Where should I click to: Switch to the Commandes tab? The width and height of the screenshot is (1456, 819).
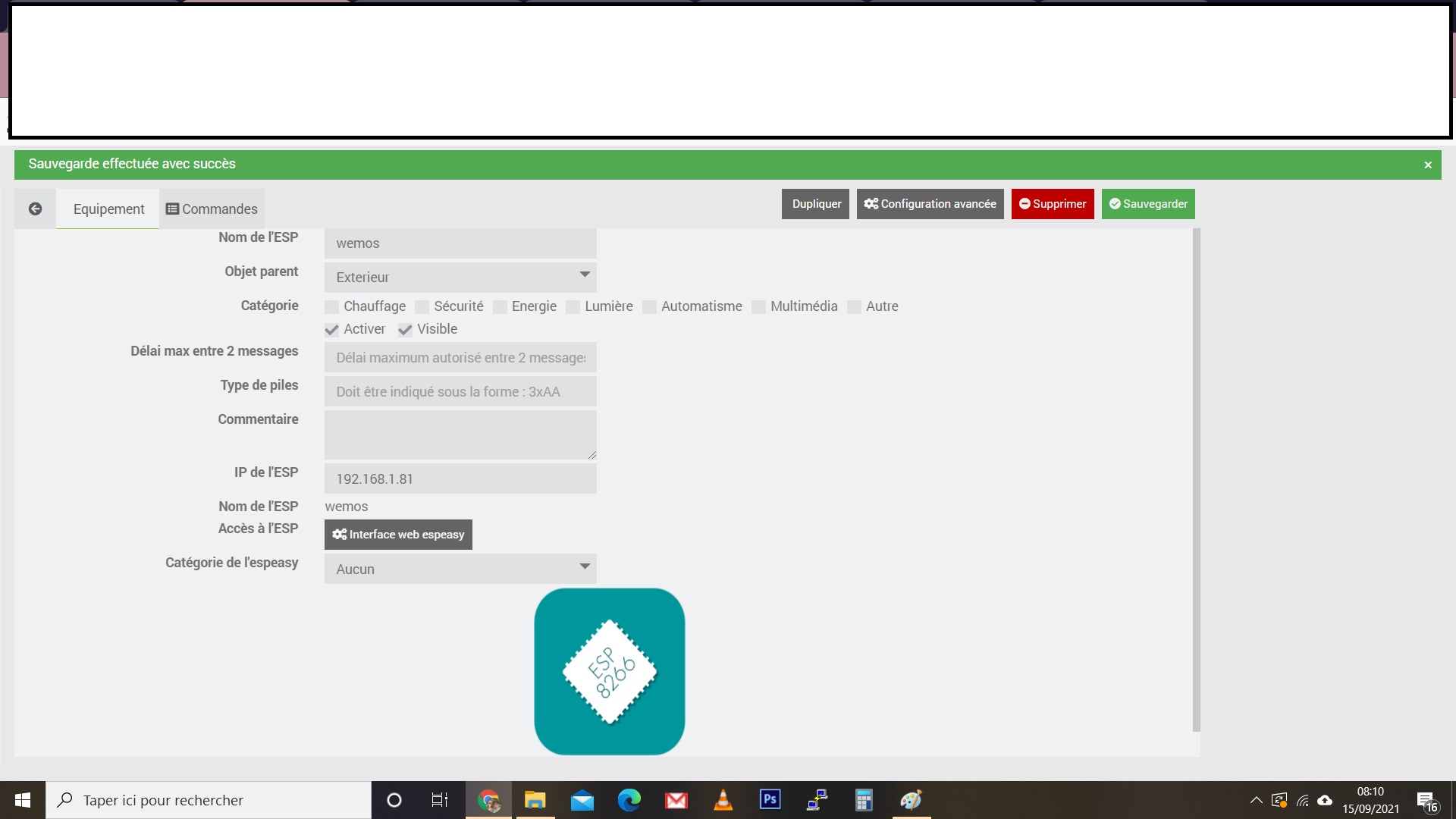click(x=212, y=209)
